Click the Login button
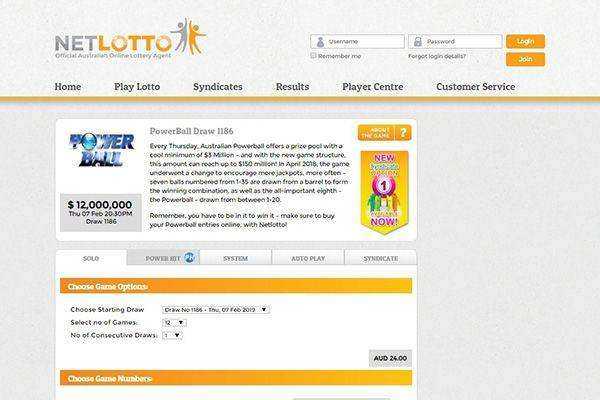The height and width of the screenshot is (400, 600). pyautogui.click(x=525, y=41)
